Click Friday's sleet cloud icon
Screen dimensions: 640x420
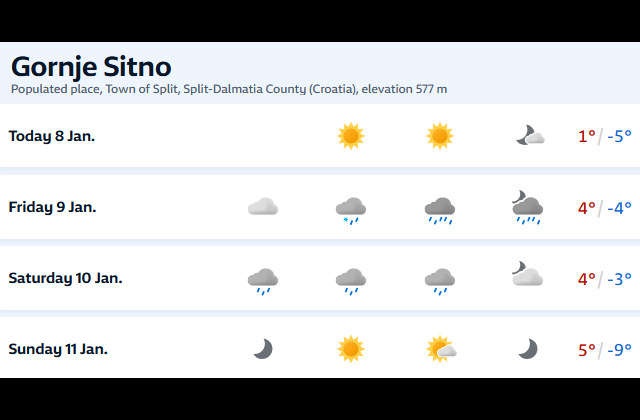350,208
